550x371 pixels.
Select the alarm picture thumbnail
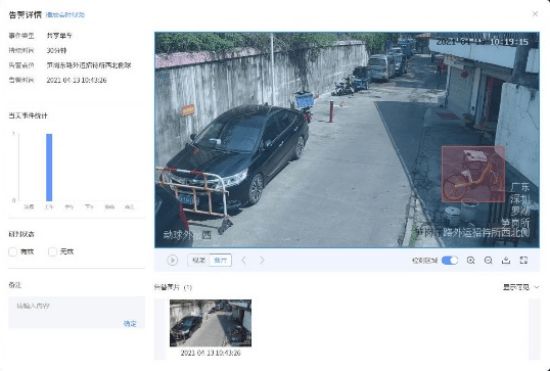(210, 323)
